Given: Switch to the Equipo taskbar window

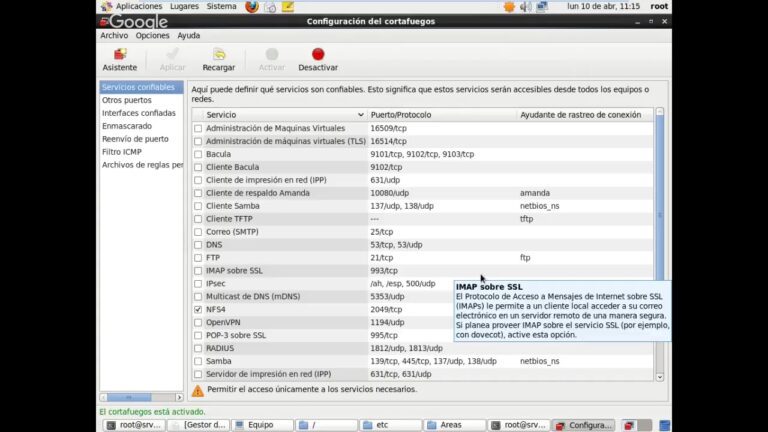Looking at the screenshot, I should click(x=263, y=425).
